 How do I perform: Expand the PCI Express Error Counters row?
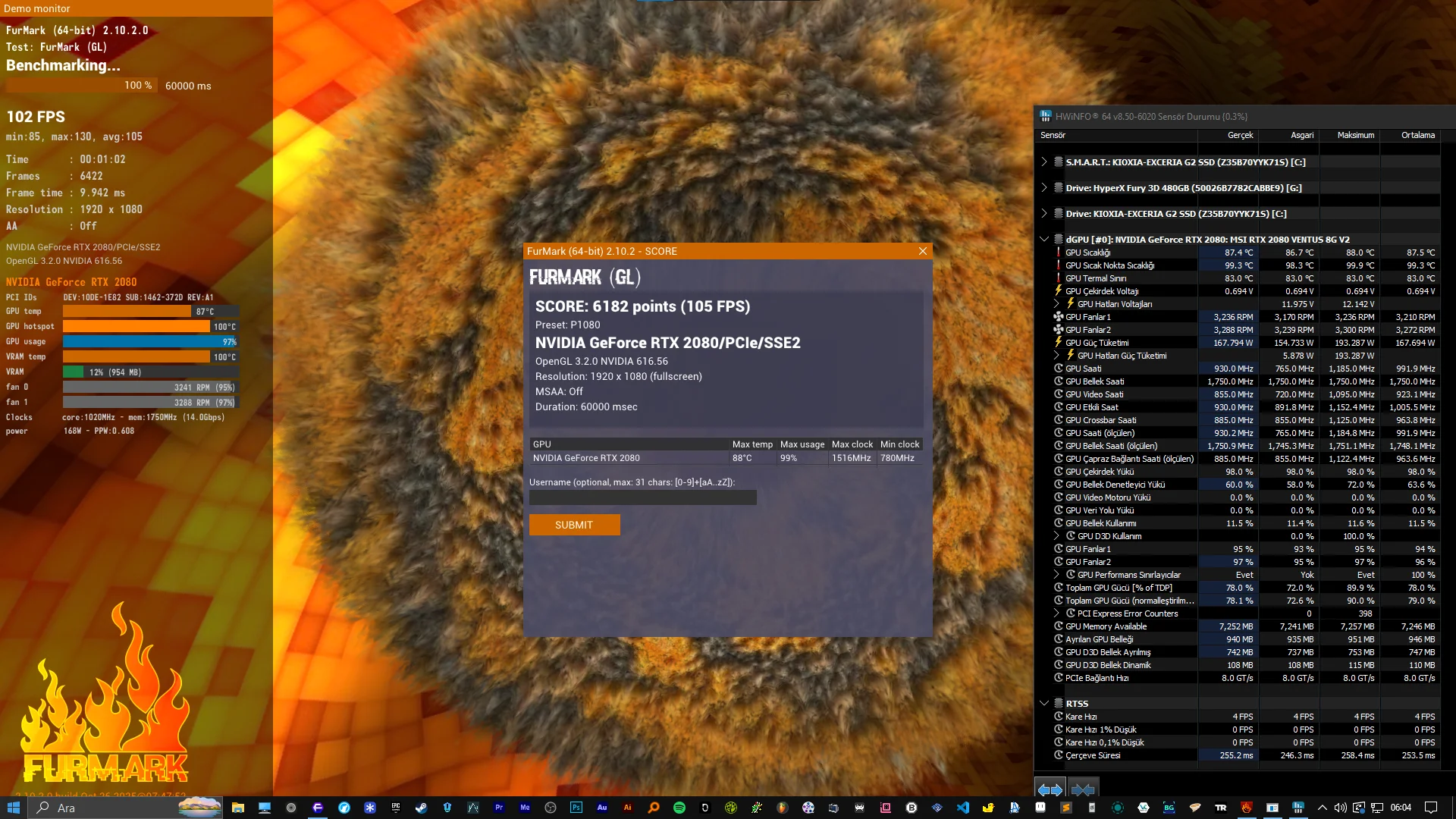pos(1056,613)
